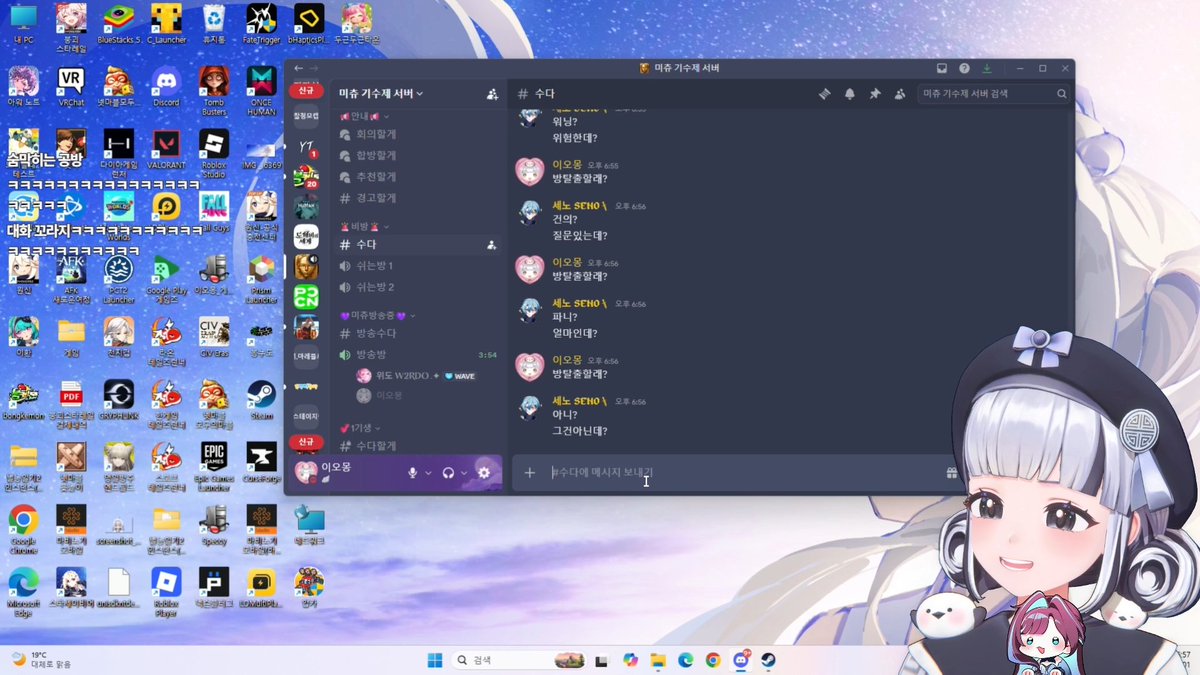
Task: Deafen audio with the headphones icon
Action: [449, 472]
